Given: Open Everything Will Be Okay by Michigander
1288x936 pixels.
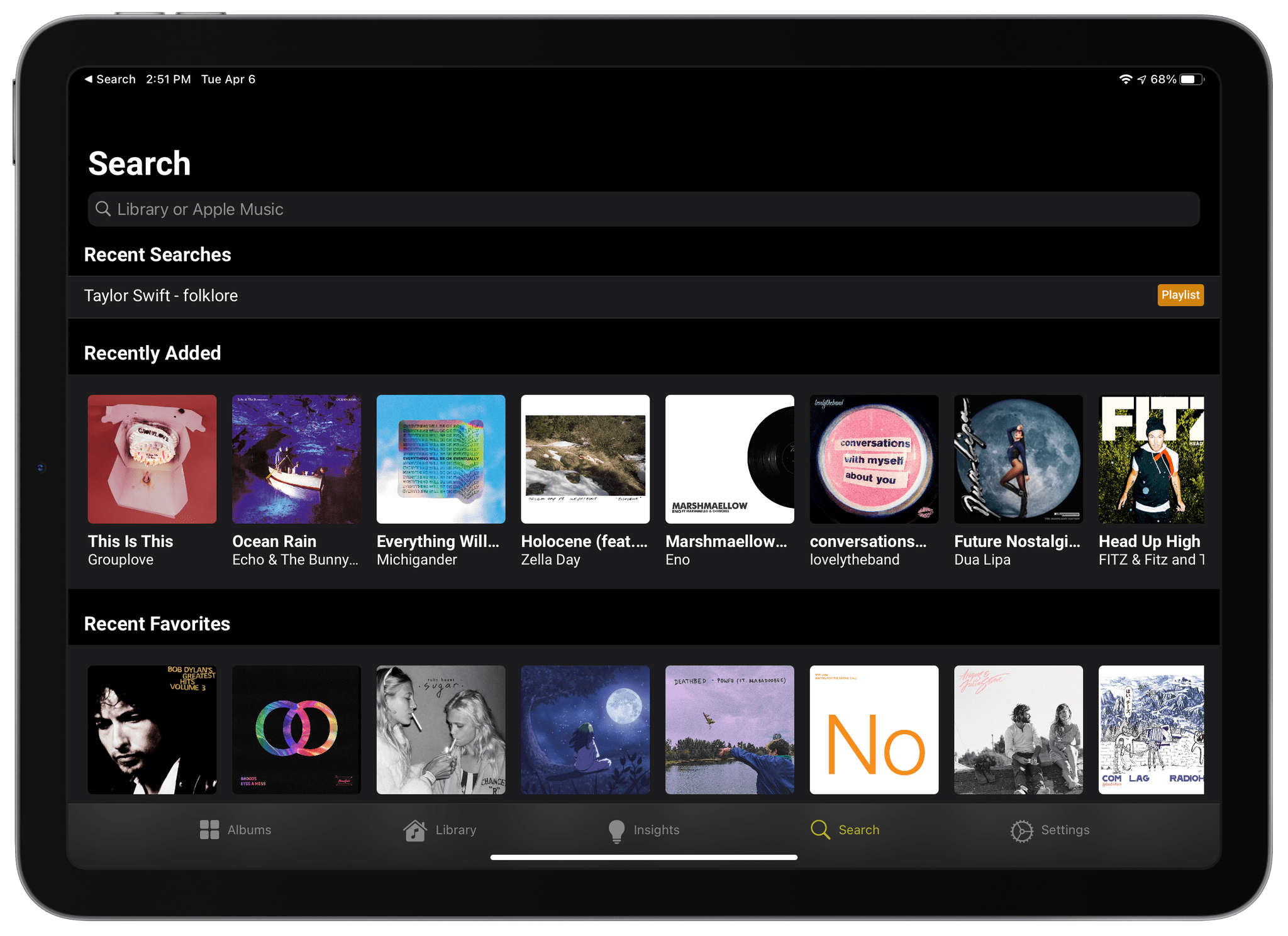Looking at the screenshot, I should (x=440, y=459).
